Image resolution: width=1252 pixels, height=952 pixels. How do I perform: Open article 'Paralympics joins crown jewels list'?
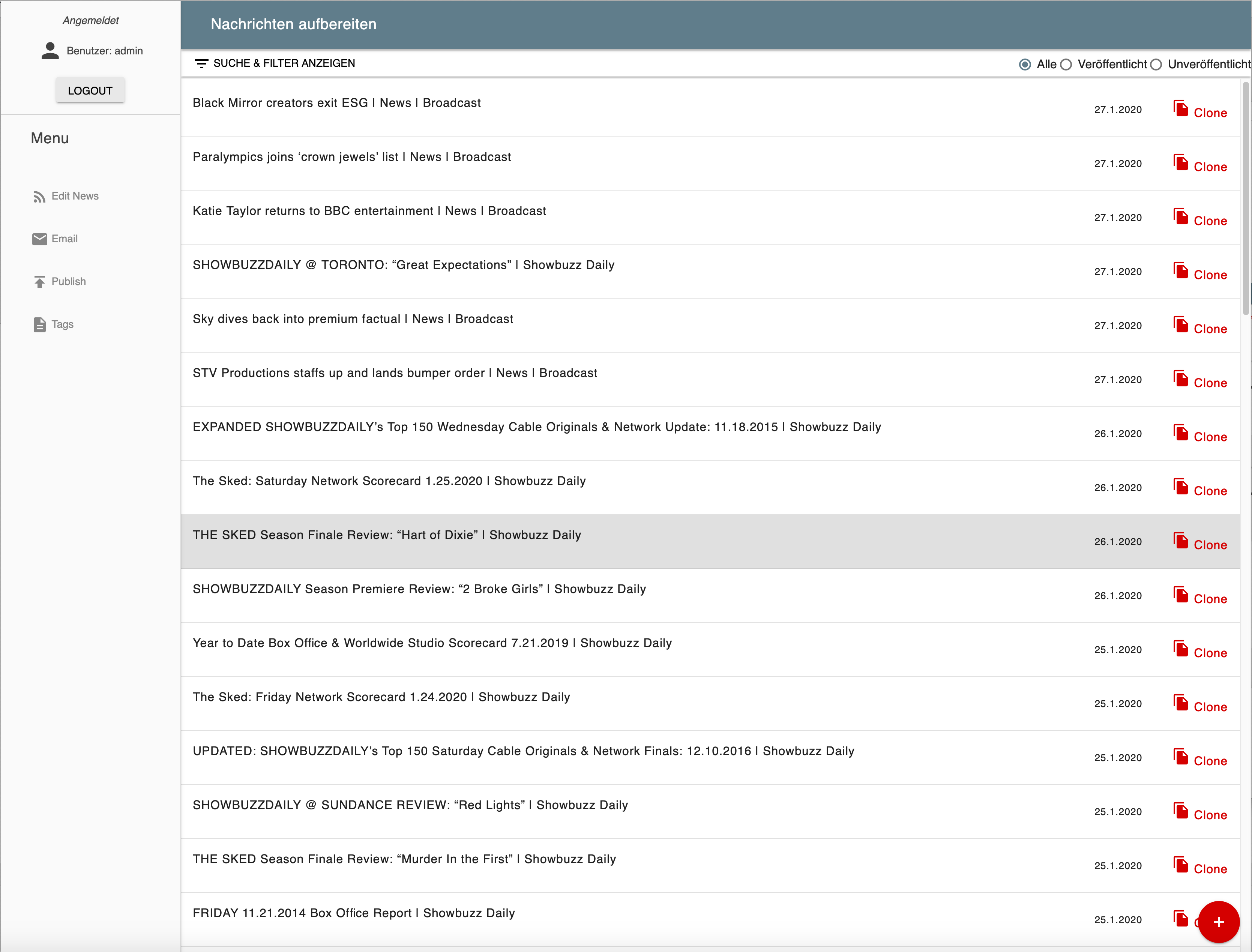point(352,157)
